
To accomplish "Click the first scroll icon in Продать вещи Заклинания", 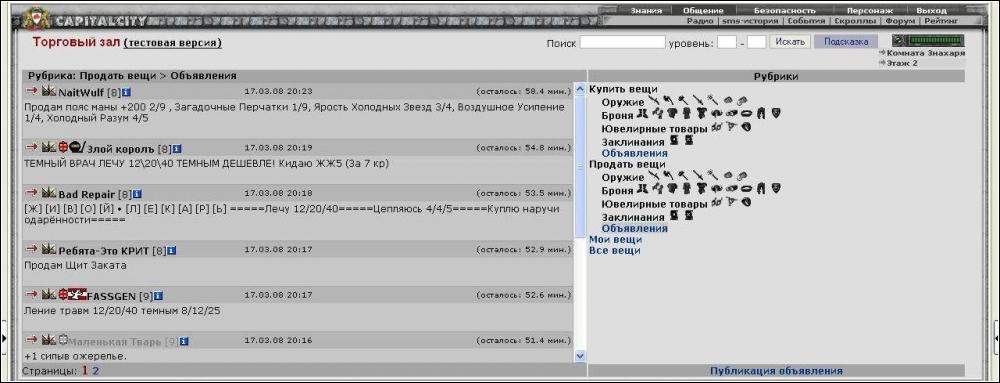I will click(675, 215).
